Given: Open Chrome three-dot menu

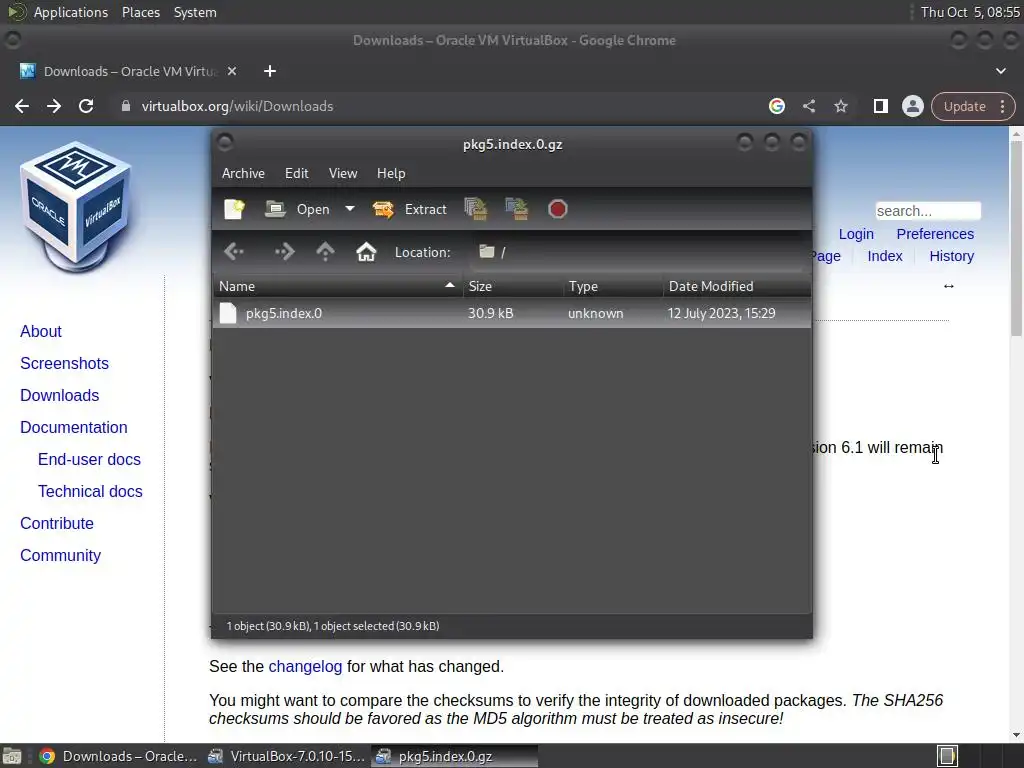Looking at the screenshot, I should click(x=1002, y=106).
